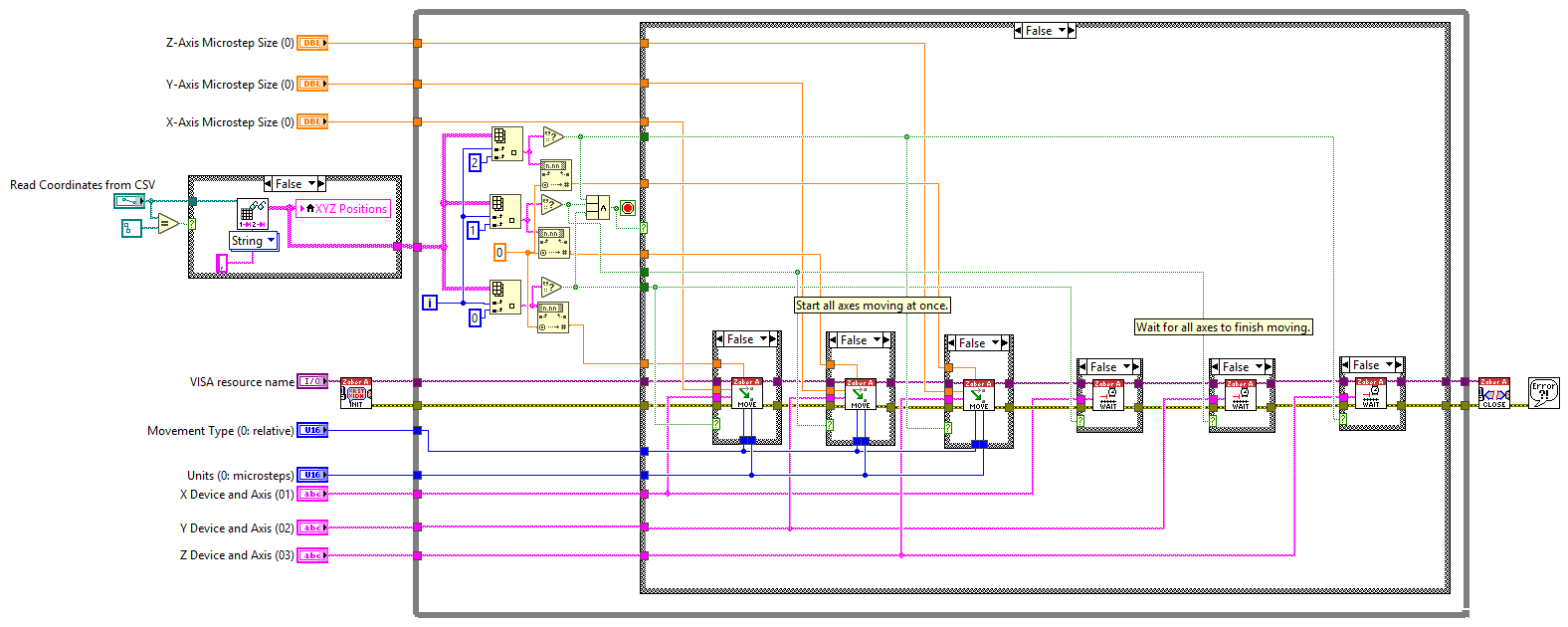This screenshot has height=627, width=1568.
Task: Click the Zaber INIT subVI icon
Action: [x=355, y=393]
